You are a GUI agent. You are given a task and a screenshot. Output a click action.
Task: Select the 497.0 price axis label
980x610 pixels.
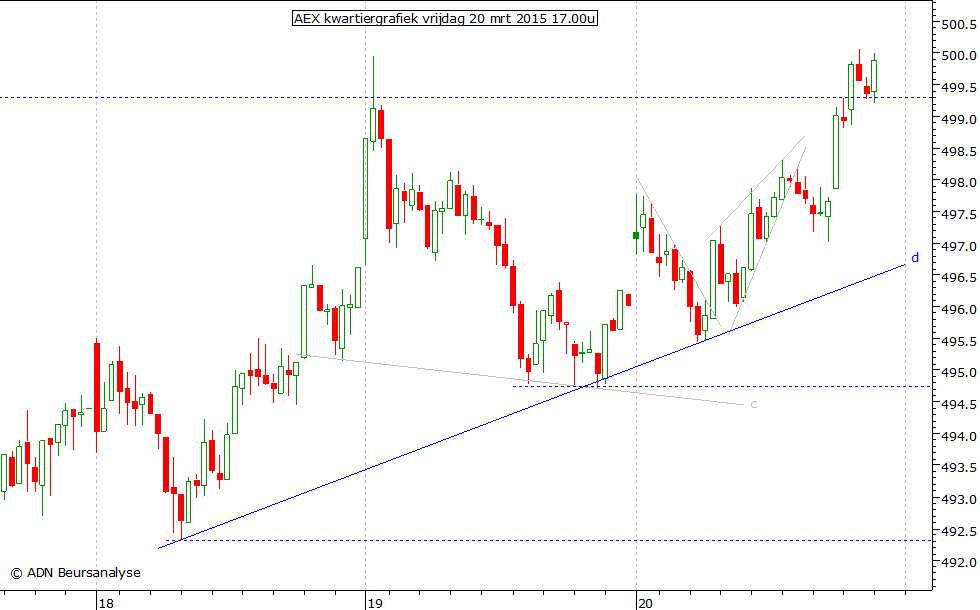coord(959,246)
